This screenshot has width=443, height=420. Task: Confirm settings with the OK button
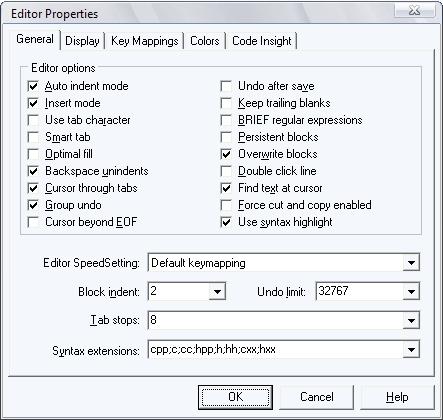tap(235, 397)
